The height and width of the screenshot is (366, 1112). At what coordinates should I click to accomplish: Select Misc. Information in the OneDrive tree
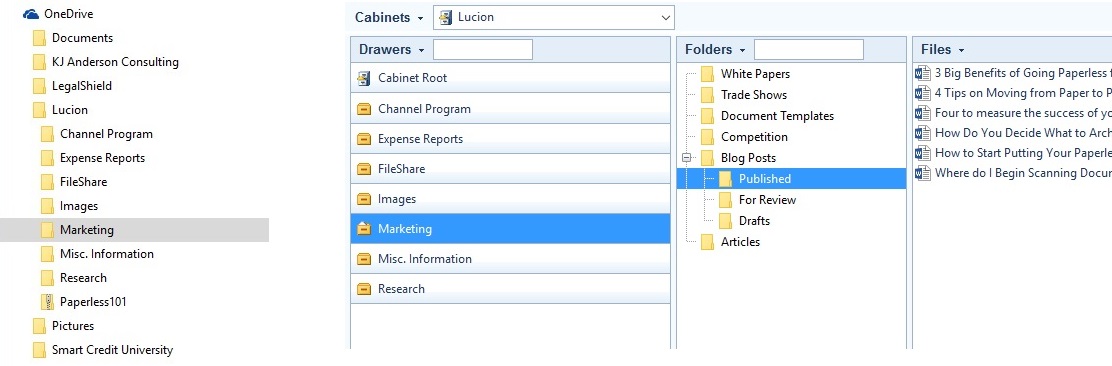coord(106,254)
